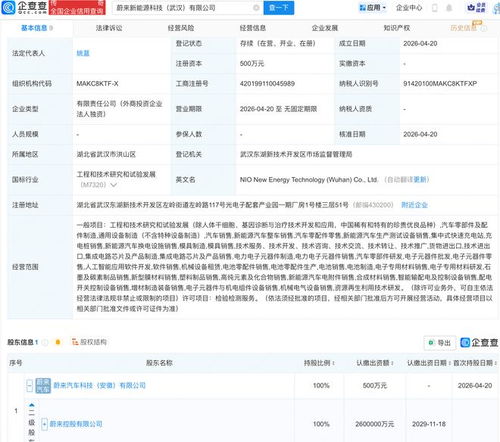Screen dimensions: 500x442
Task: Collapse the 二级股东 section arrow
Action: click(x=32, y=405)
